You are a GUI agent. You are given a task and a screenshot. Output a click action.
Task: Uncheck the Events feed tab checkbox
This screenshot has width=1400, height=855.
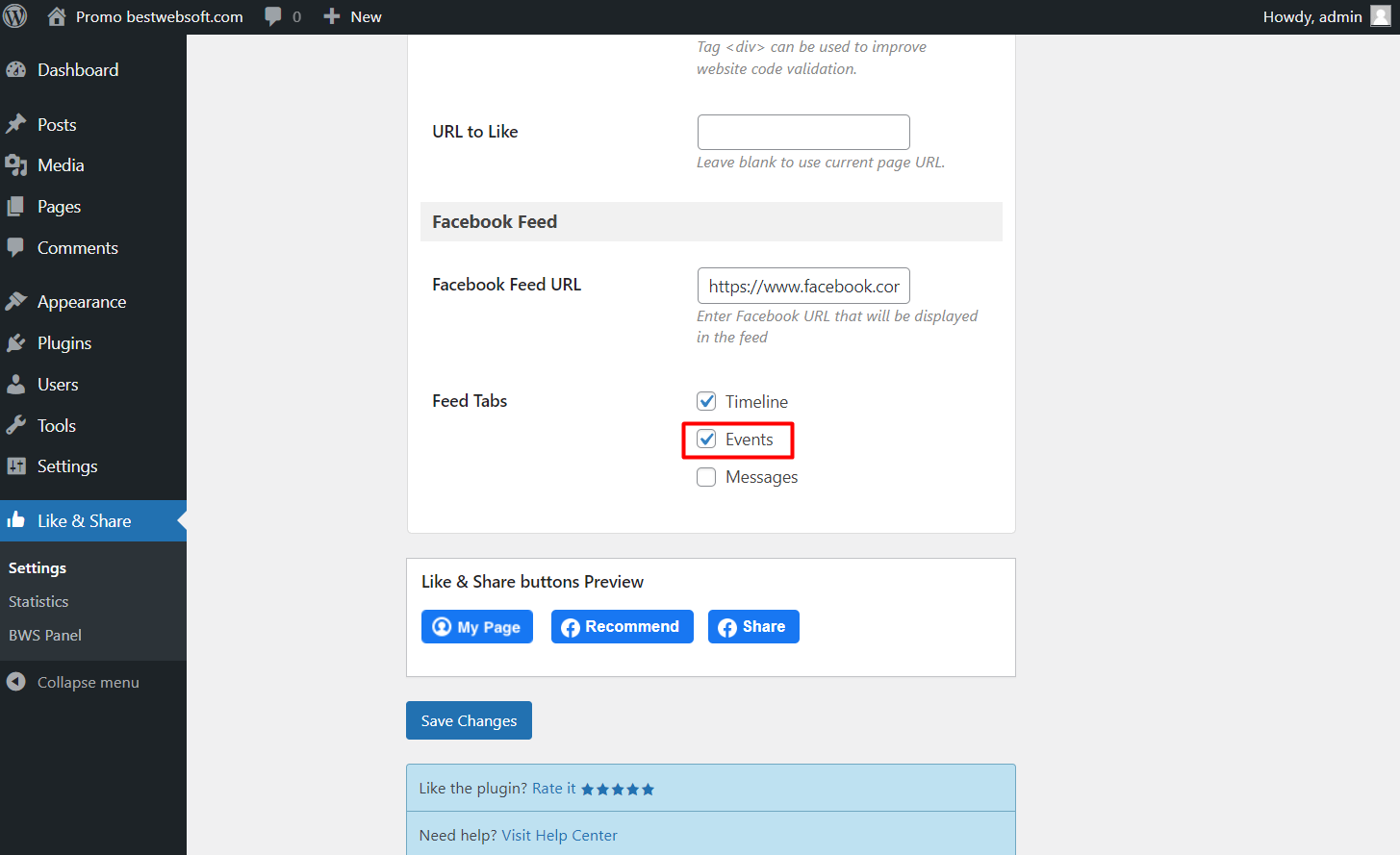coord(706,439)
